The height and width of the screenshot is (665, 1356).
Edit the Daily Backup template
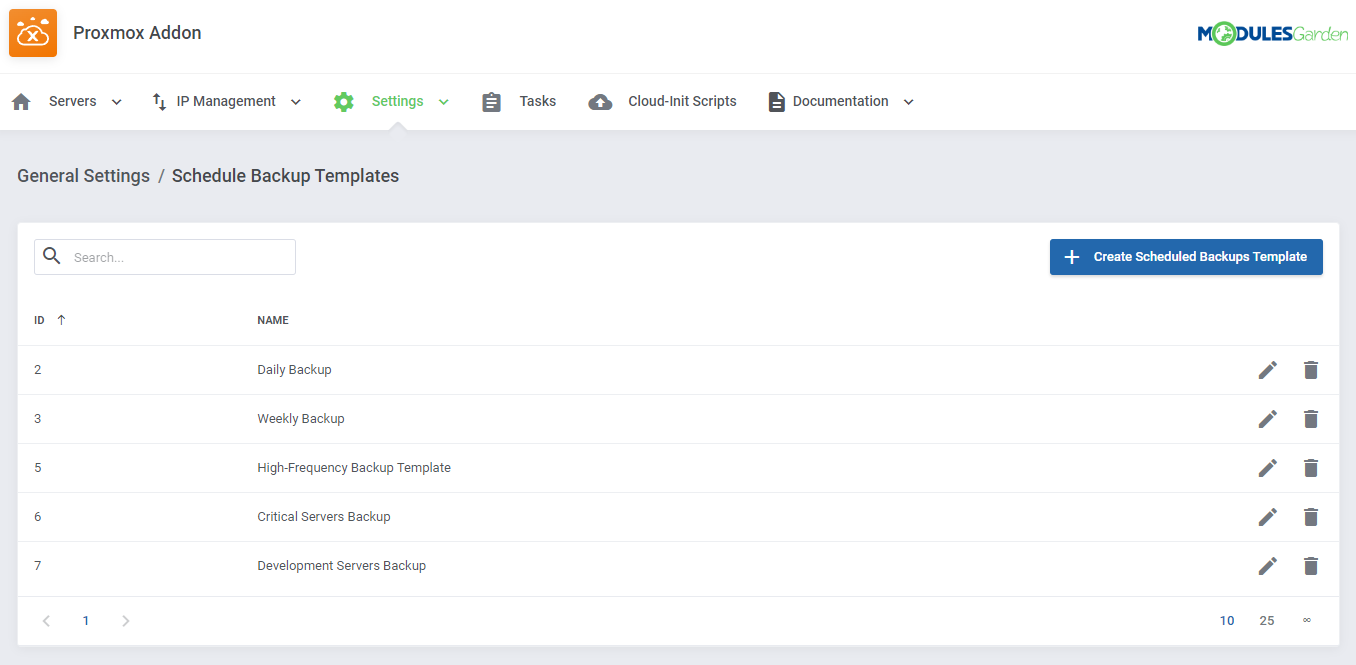tap(1267, 370)
